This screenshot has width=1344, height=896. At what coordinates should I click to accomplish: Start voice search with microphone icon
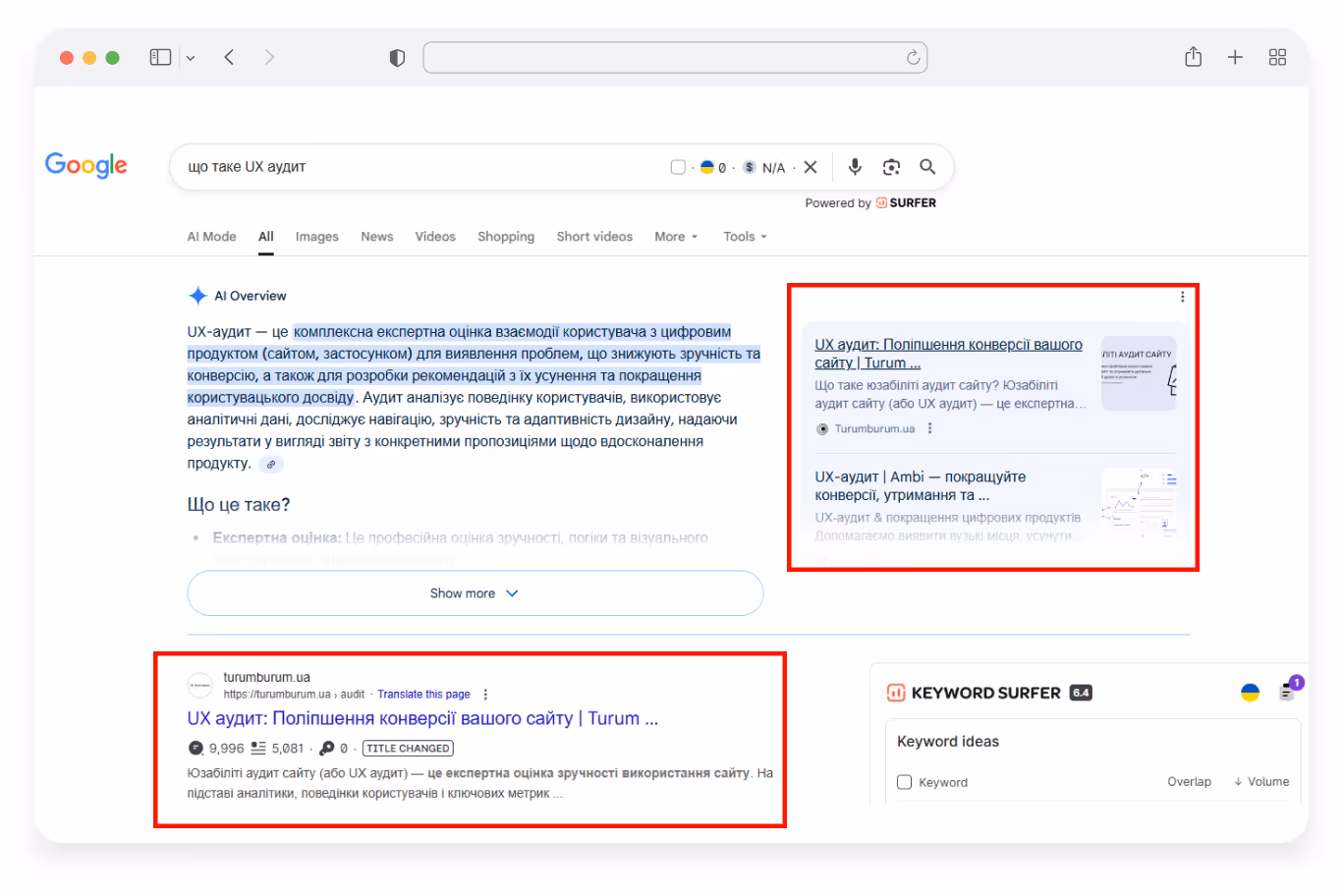coord(855,167)
